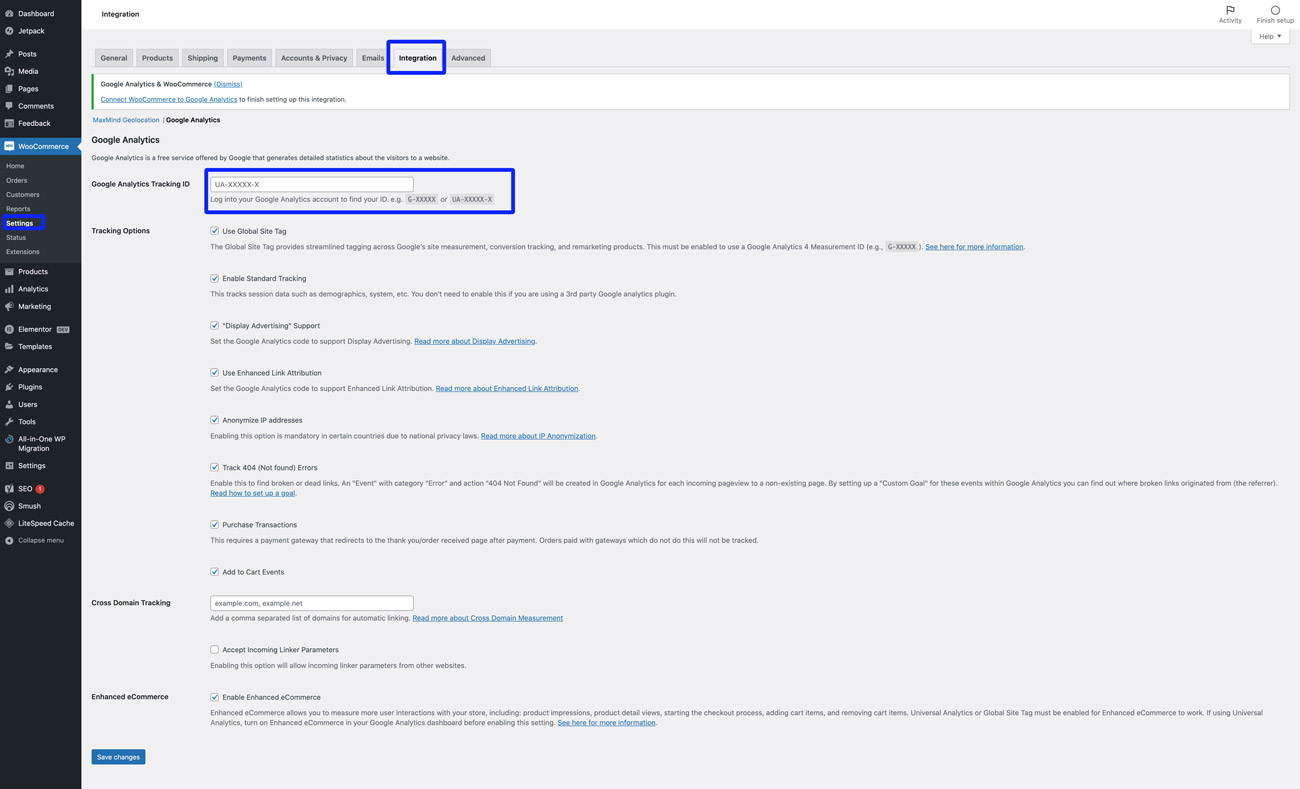Select the Accounts & Privacy tab
Viewport: 1300px width, 789px height.
(314, 58)
